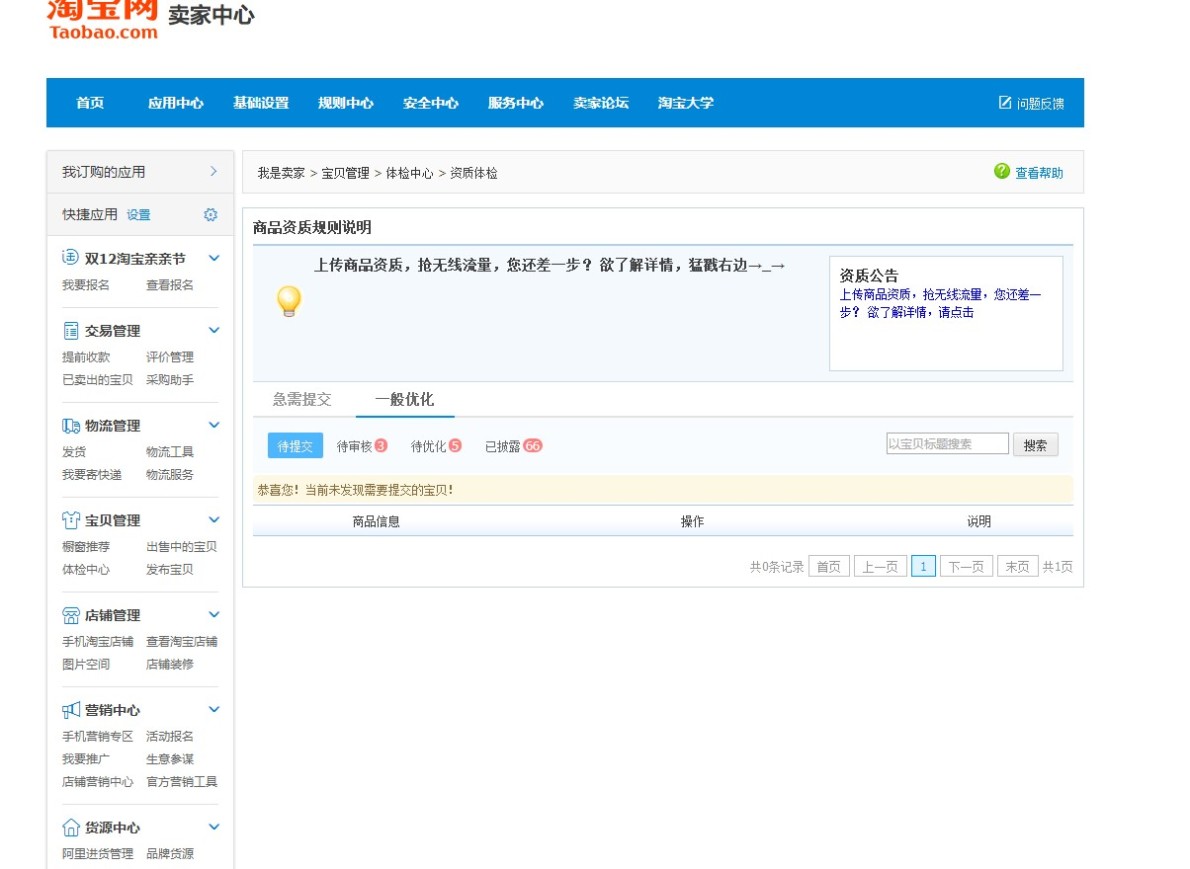Viewport: 1190px width, 869px height.
Task: Select the 待提交 filter
Action: pos(295,446)
